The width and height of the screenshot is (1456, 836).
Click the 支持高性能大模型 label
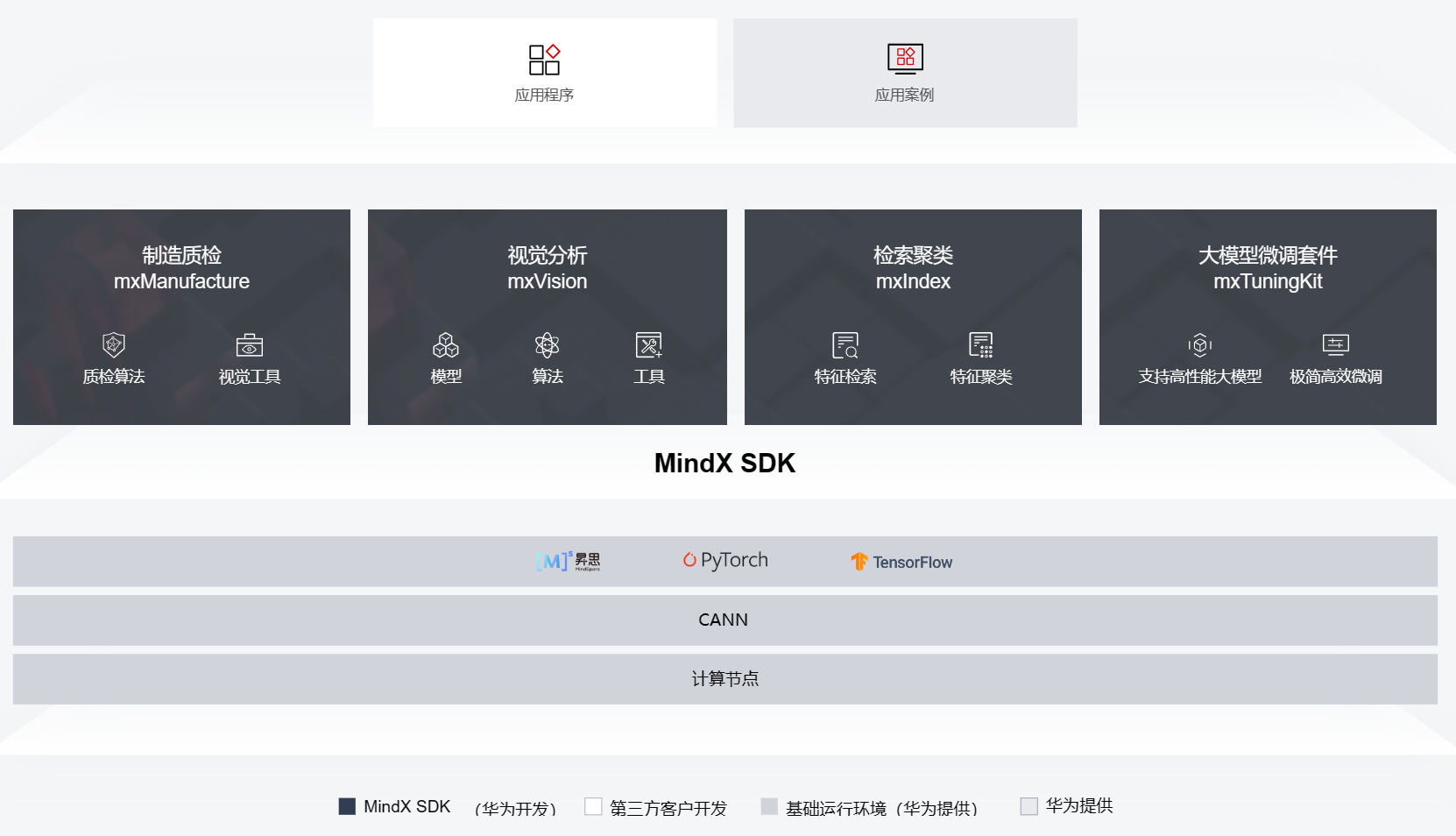[x=1200, y=377]
